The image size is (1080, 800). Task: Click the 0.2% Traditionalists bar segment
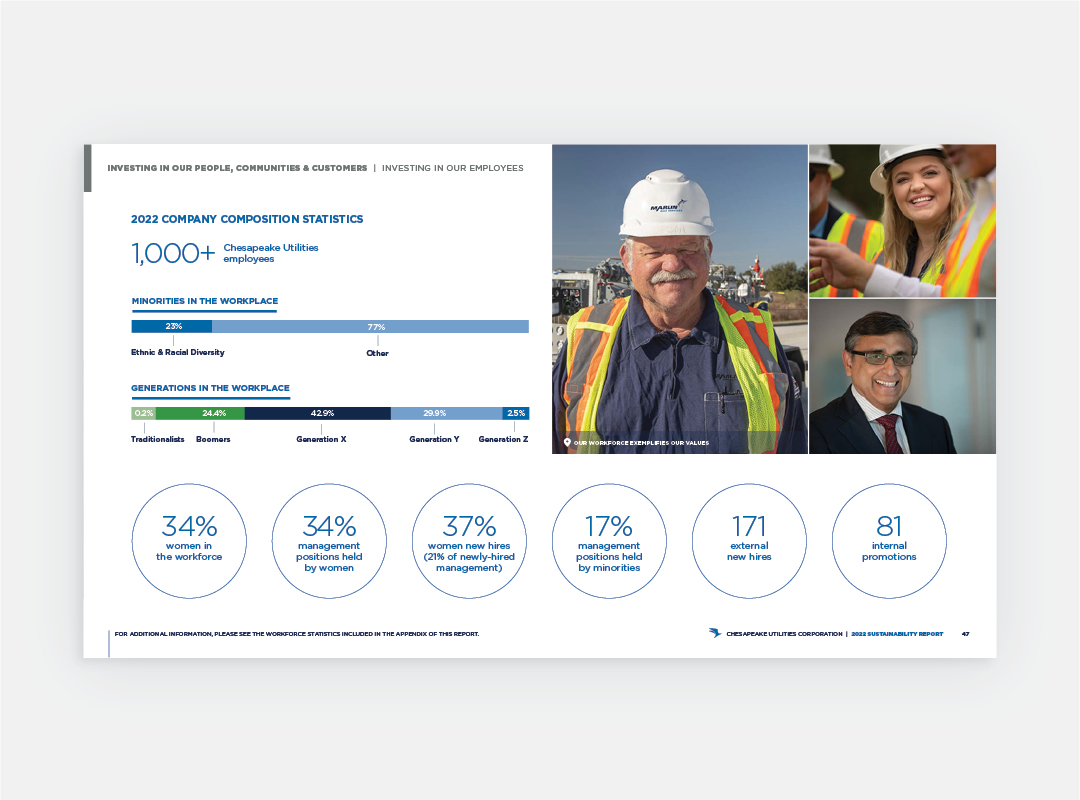pyautogui.click(x=143, y=413)
